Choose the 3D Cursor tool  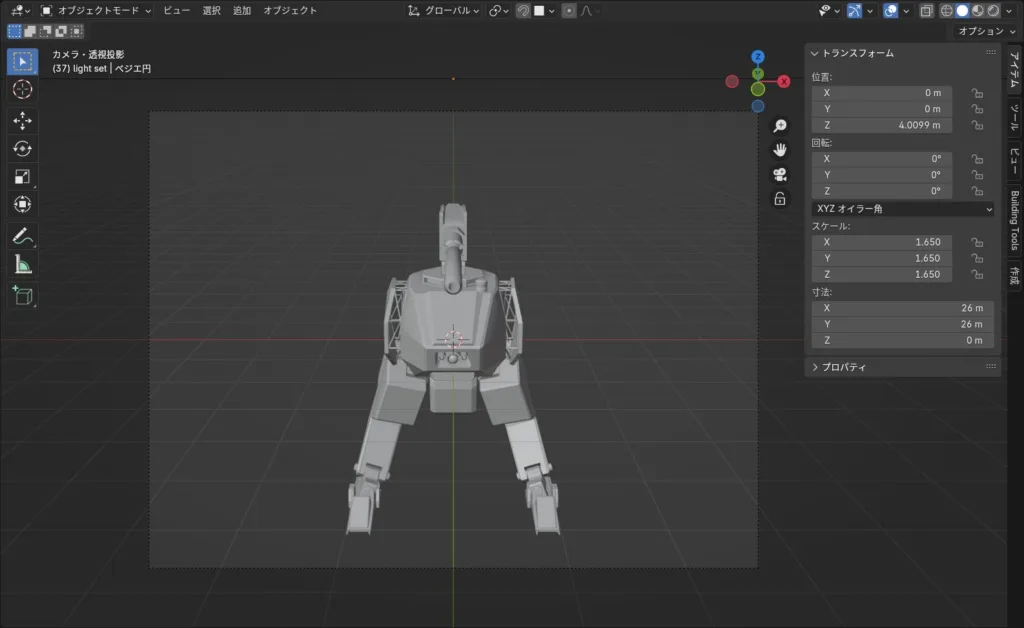tap(22, 90)
